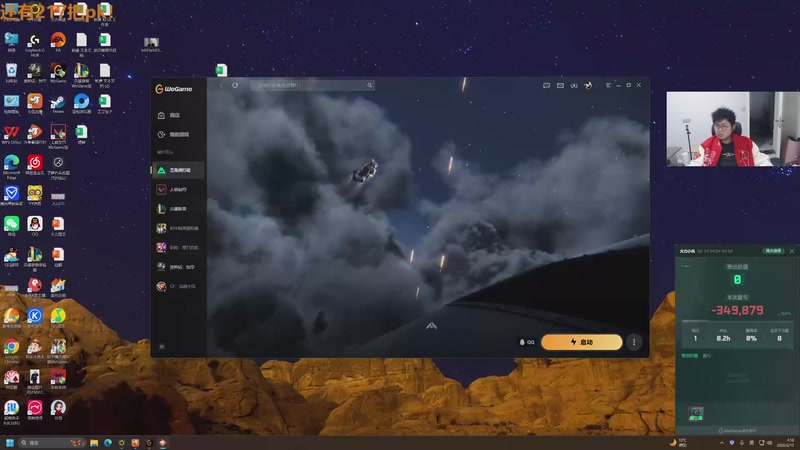The width and height of the screenshot is (800, 450).
Task: Open the Recycle Bin on desktop
Action: coord(11,73)
